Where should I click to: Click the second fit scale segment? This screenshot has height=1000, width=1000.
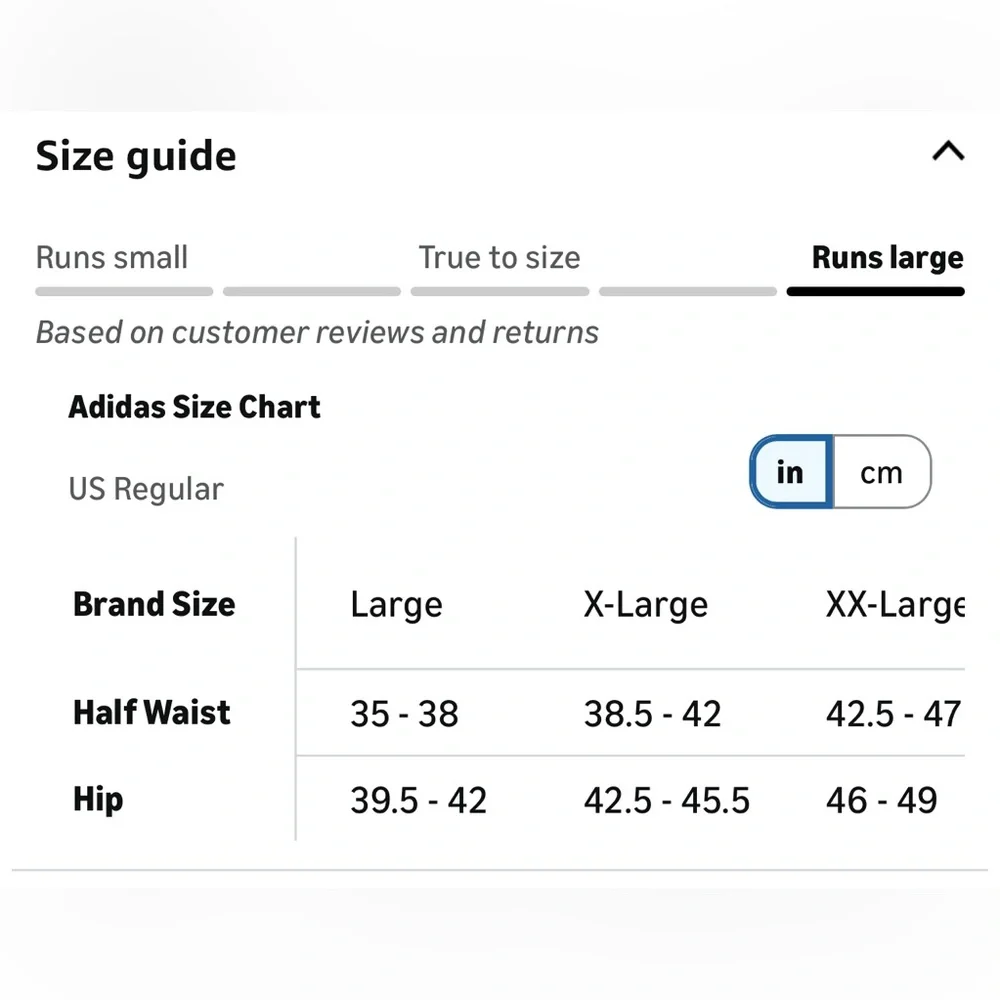pos(312,292)
